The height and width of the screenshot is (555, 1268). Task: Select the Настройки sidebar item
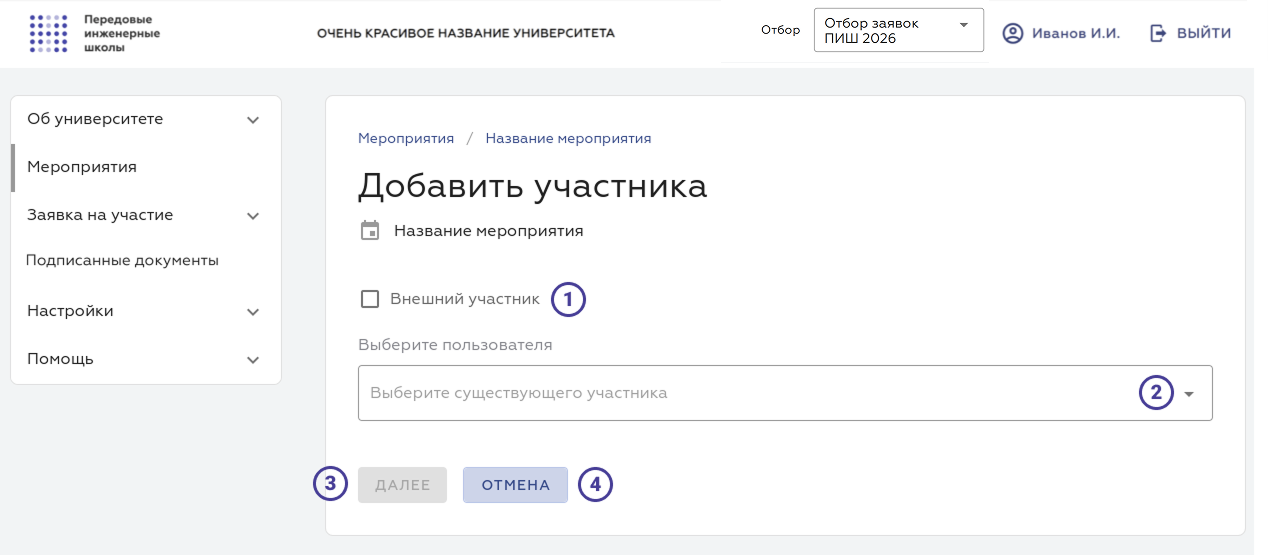coord(70,311)
